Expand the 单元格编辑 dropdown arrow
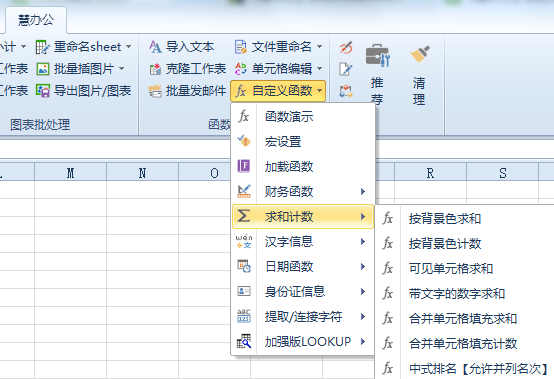 point(319,69)
